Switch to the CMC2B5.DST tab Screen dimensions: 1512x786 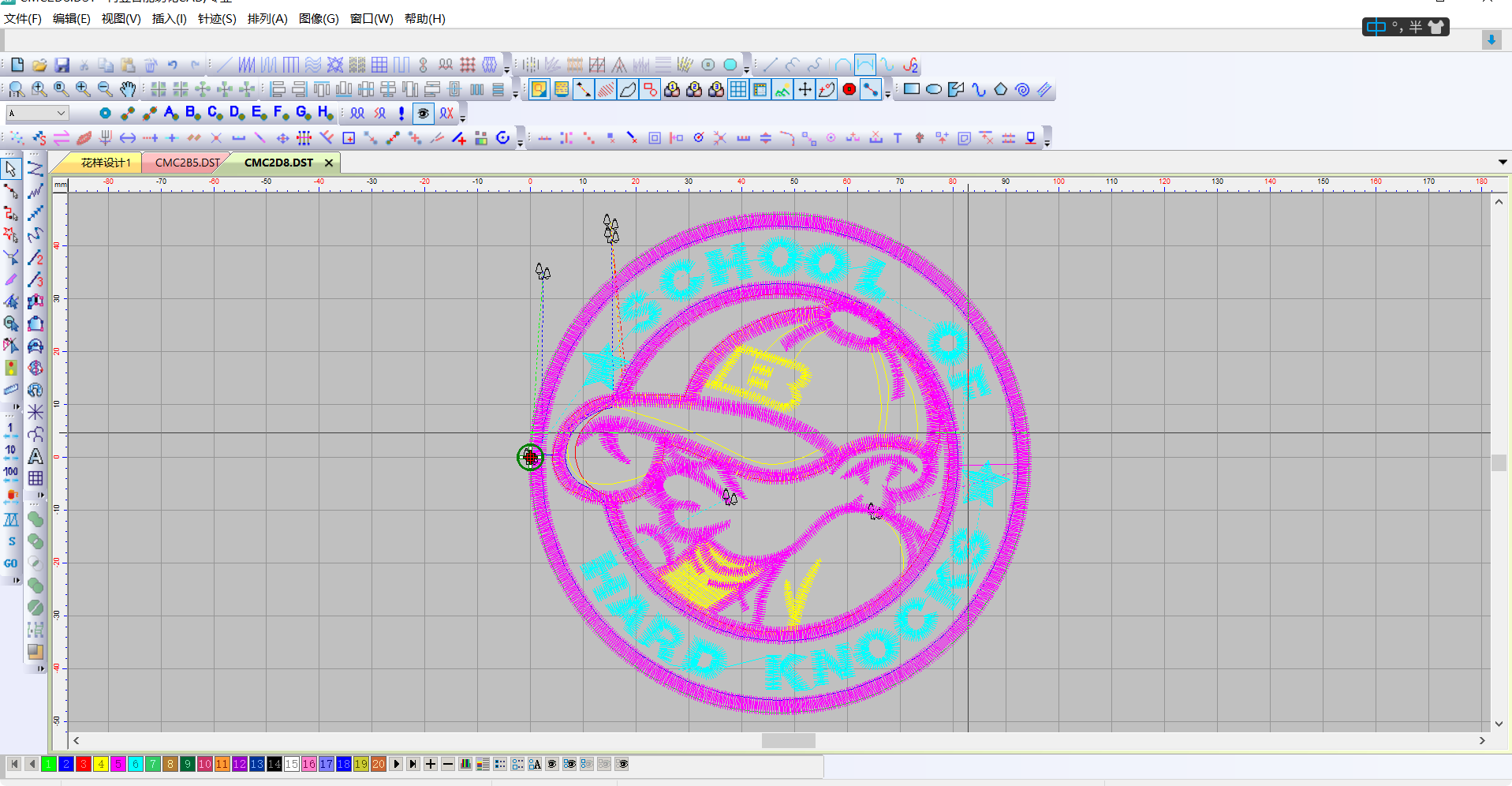pos(187,163)
